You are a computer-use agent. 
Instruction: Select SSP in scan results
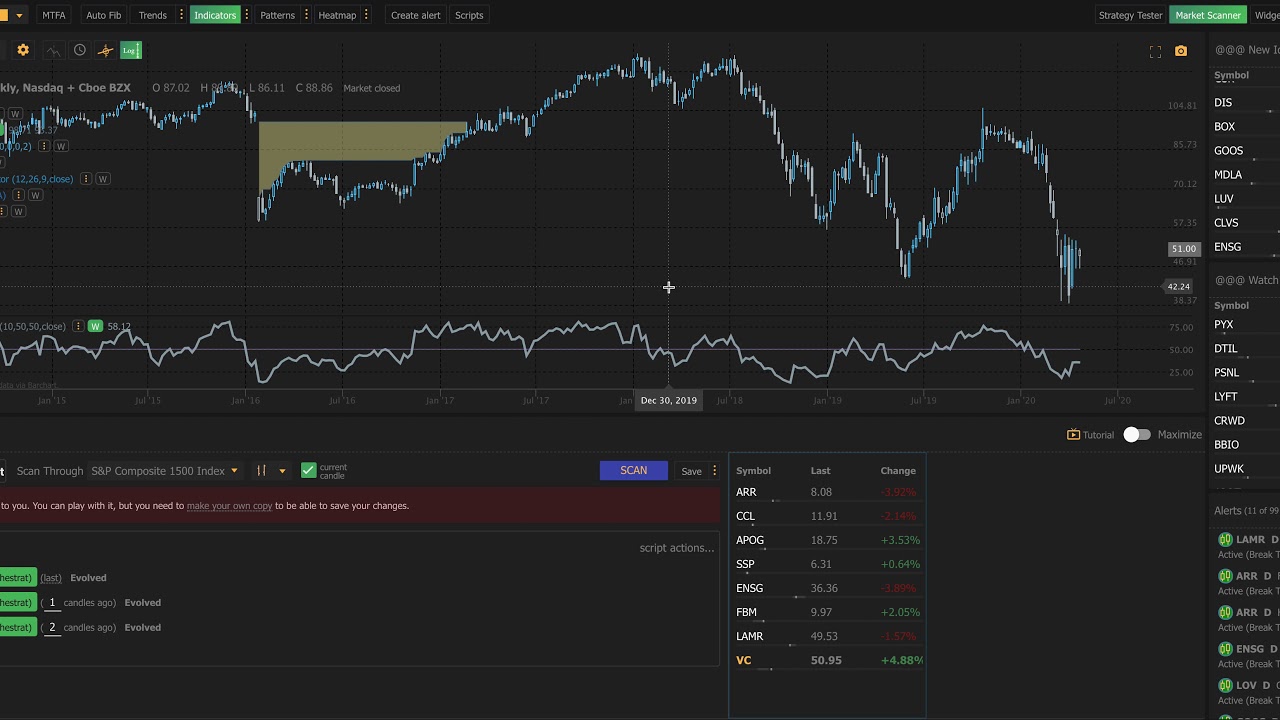tap(828, 564)
